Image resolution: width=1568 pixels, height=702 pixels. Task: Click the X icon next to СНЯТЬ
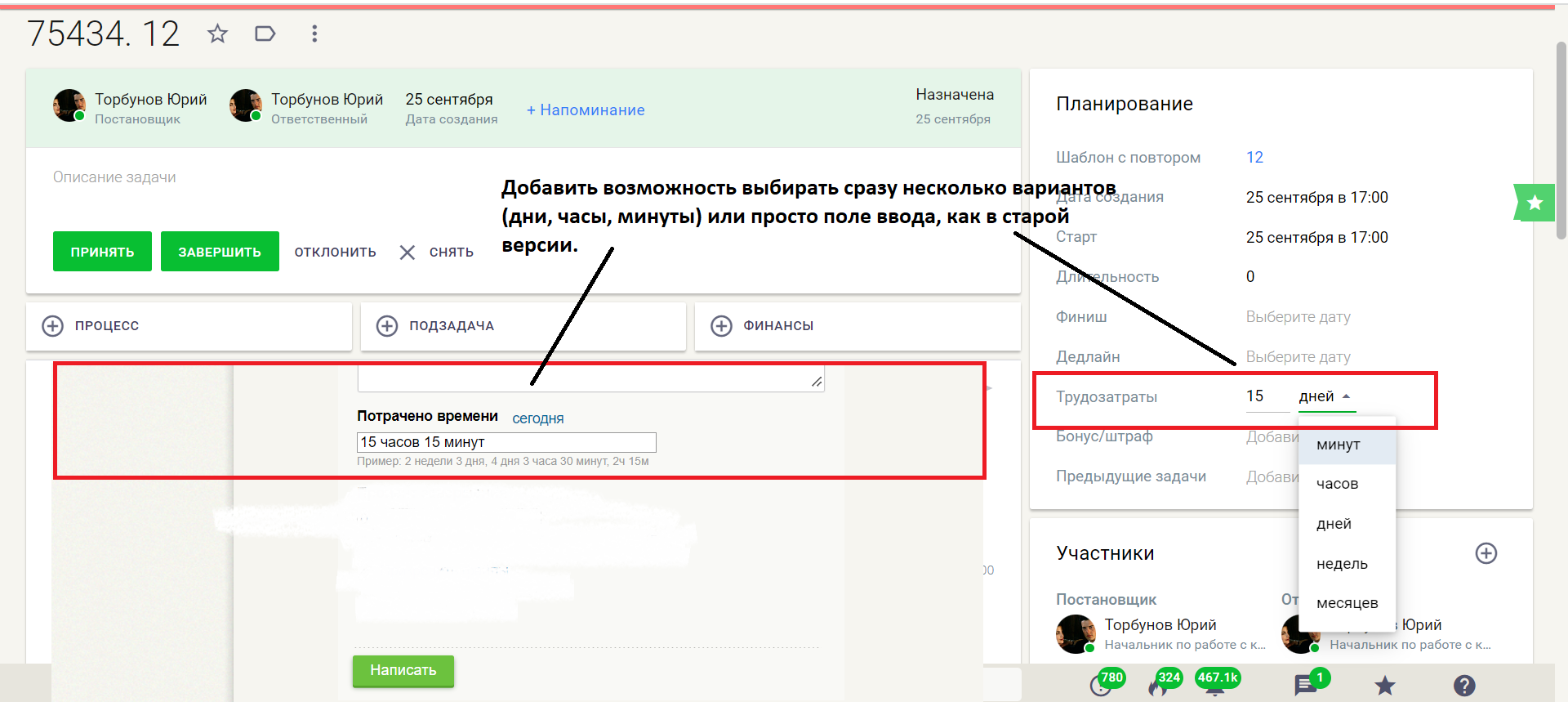click(408, 253)
